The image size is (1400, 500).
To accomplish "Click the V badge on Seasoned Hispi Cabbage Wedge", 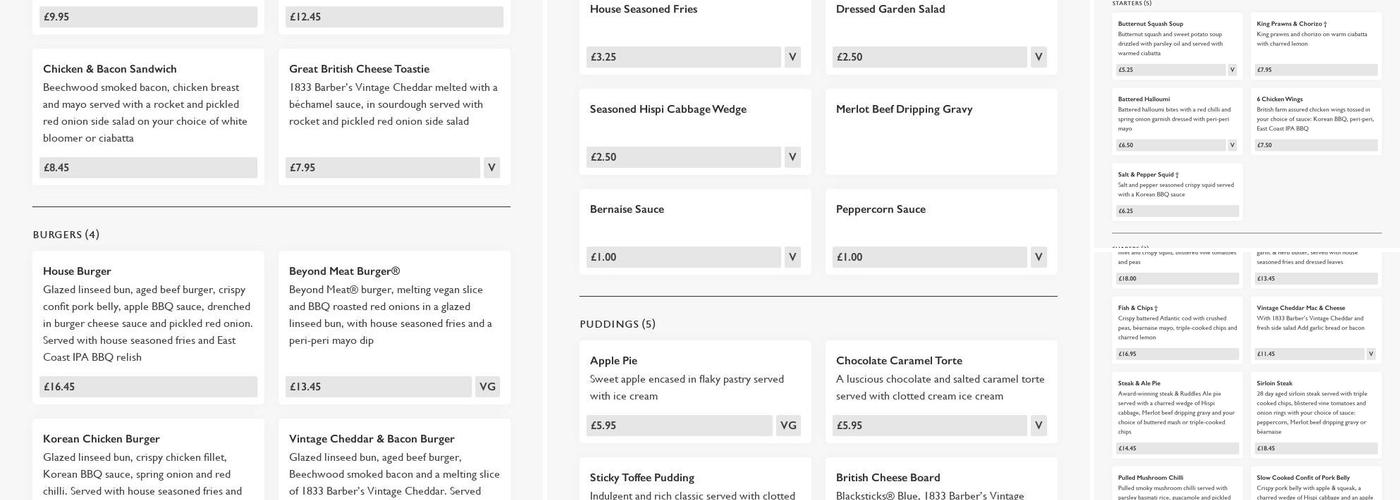I will 792,157.
